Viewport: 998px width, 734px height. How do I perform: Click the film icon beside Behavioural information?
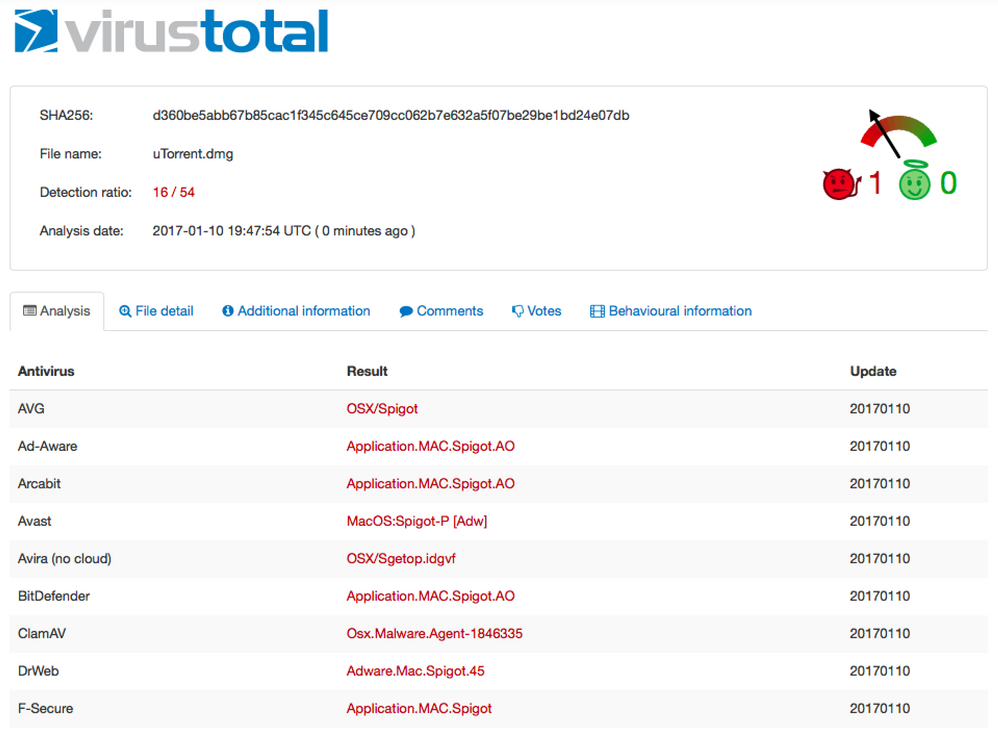tap(597, 311)
